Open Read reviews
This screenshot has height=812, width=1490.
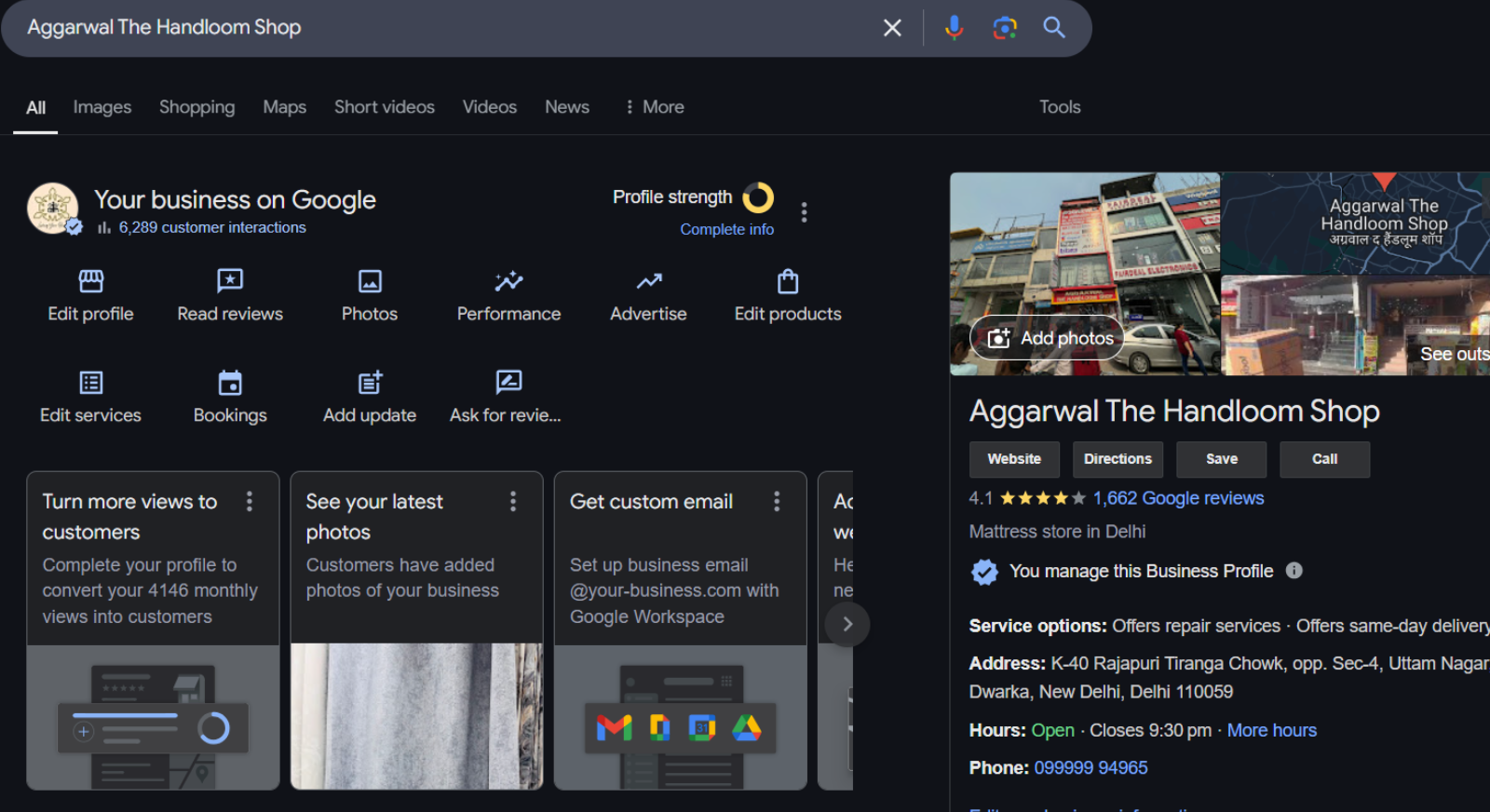230,281
